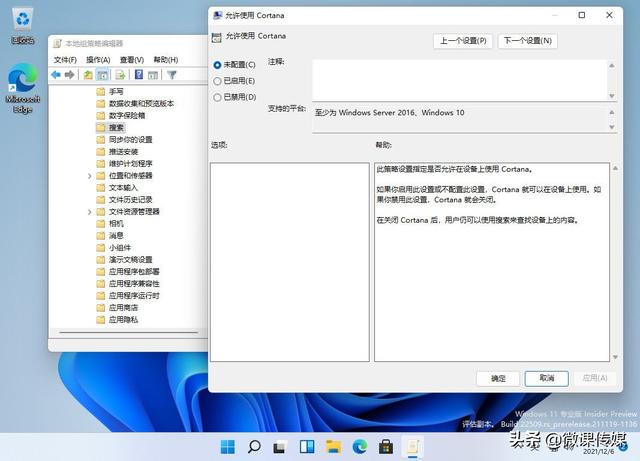Image resolution: width=640 pixels, height=461 pixels.
Task: Open the 帮助(H) menu
Action: pyautogui.click(x=166, y=60)
